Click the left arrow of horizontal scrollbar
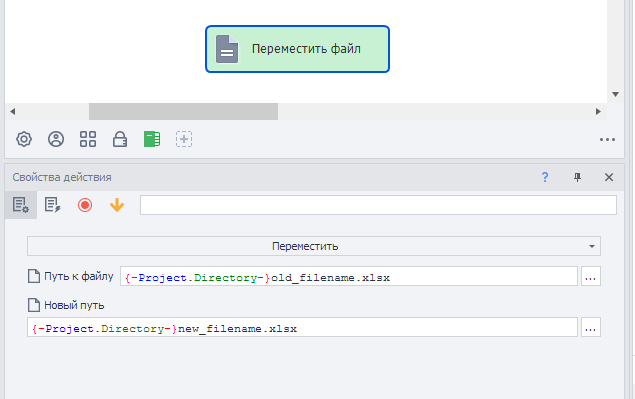This screenshot has height=399, width=635. coord(13,111)
